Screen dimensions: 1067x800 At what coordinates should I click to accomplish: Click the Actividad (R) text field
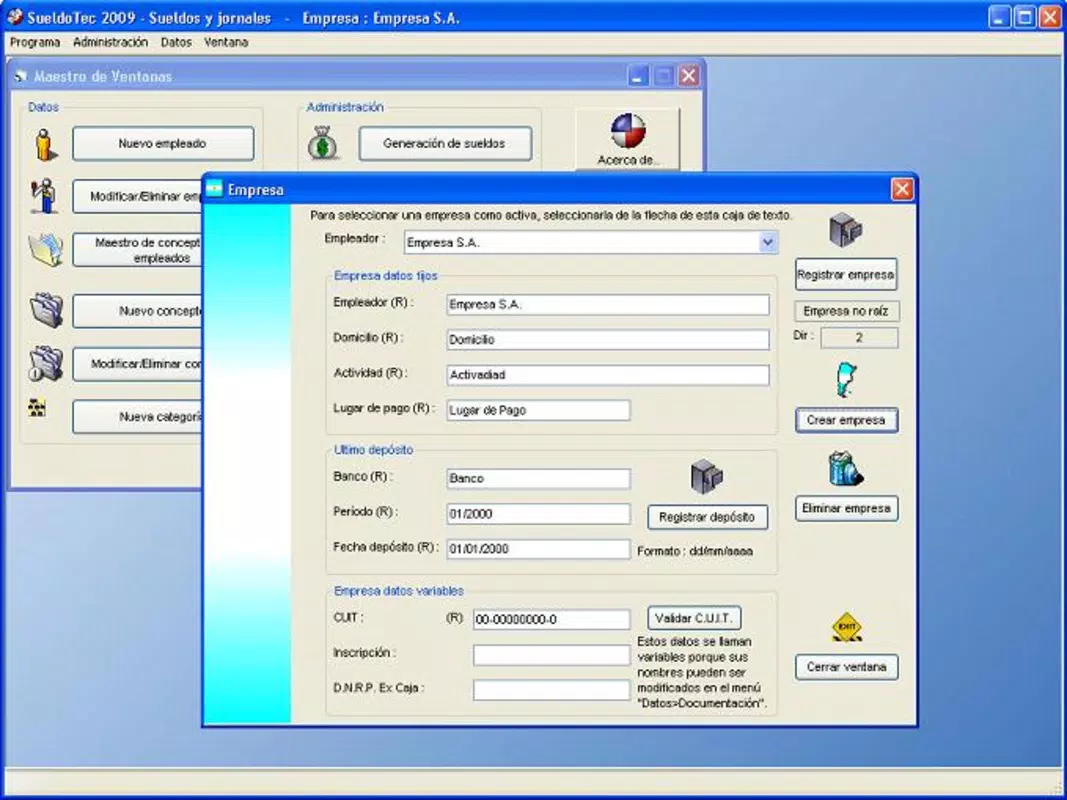pyautogui.click(x=608, y=375)
